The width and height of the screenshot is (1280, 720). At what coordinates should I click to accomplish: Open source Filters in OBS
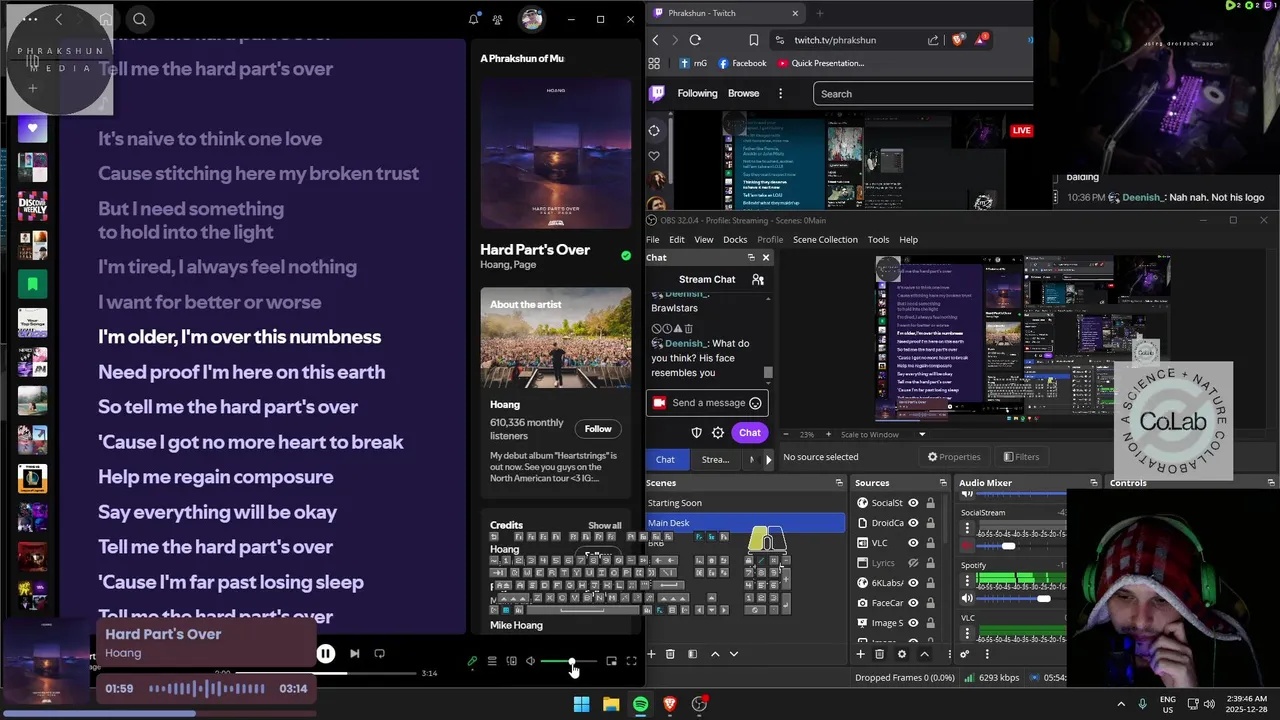pos(1021,457)
